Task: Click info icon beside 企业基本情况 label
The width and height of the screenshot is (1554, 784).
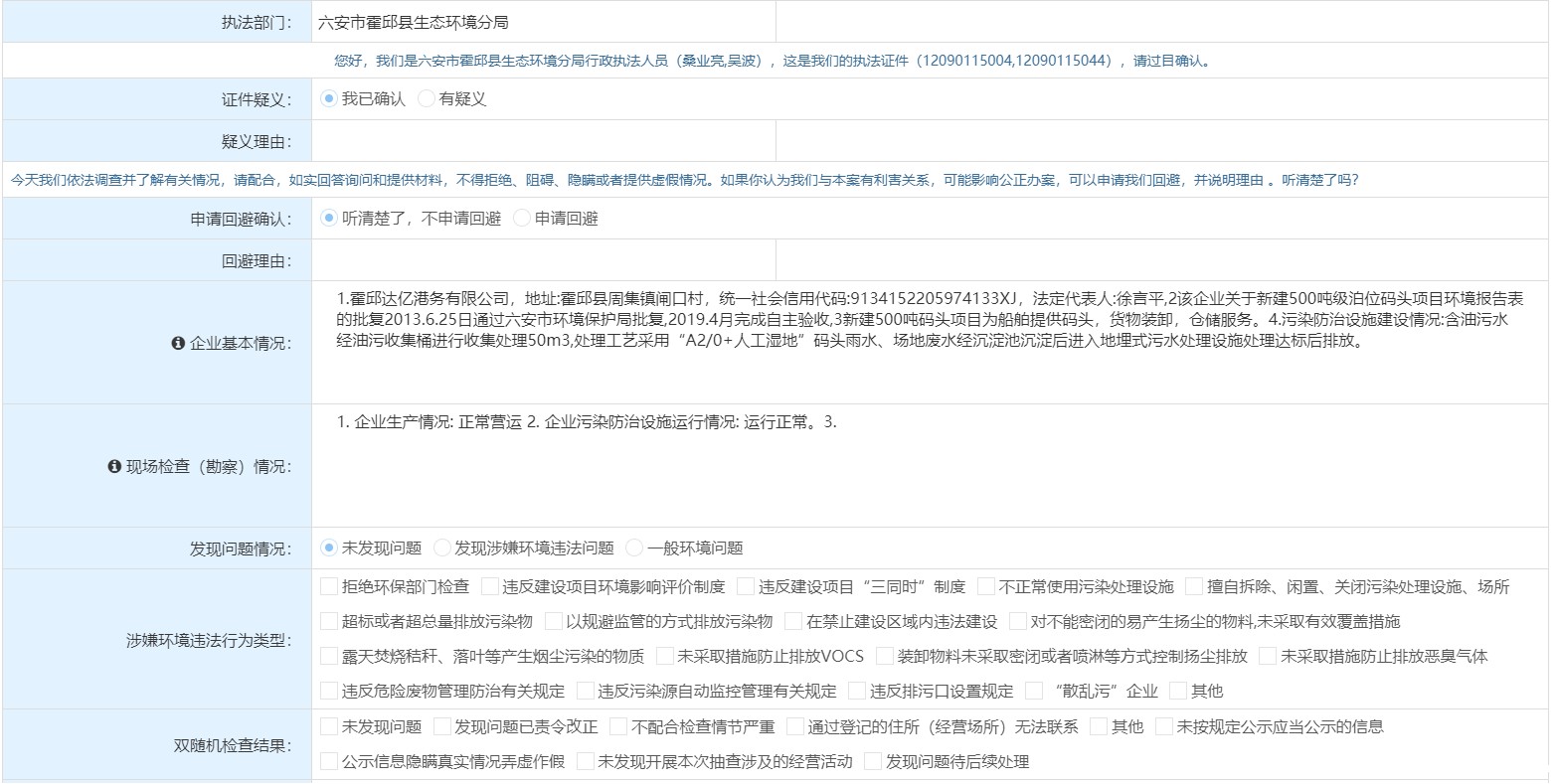Action: [x=178, y=344]
